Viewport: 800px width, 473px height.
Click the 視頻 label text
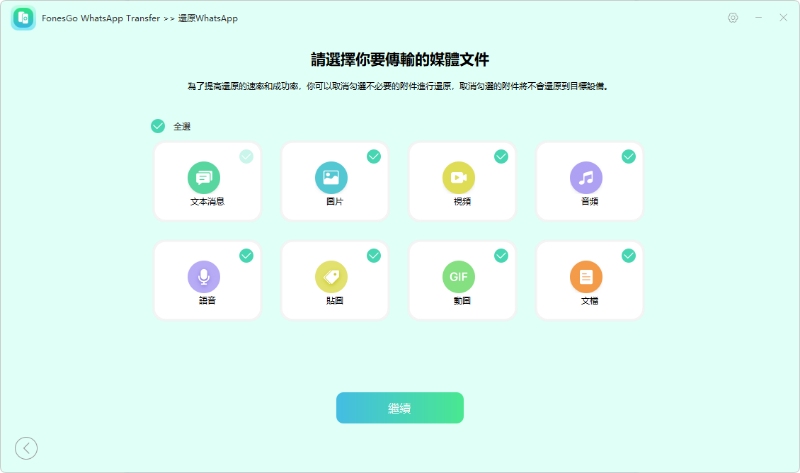462,202
